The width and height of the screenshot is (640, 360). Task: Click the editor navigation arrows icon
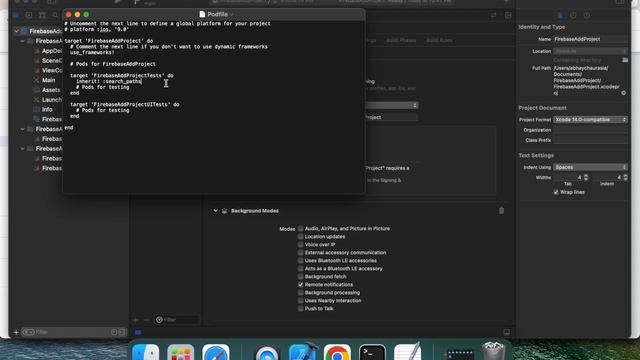493,16
